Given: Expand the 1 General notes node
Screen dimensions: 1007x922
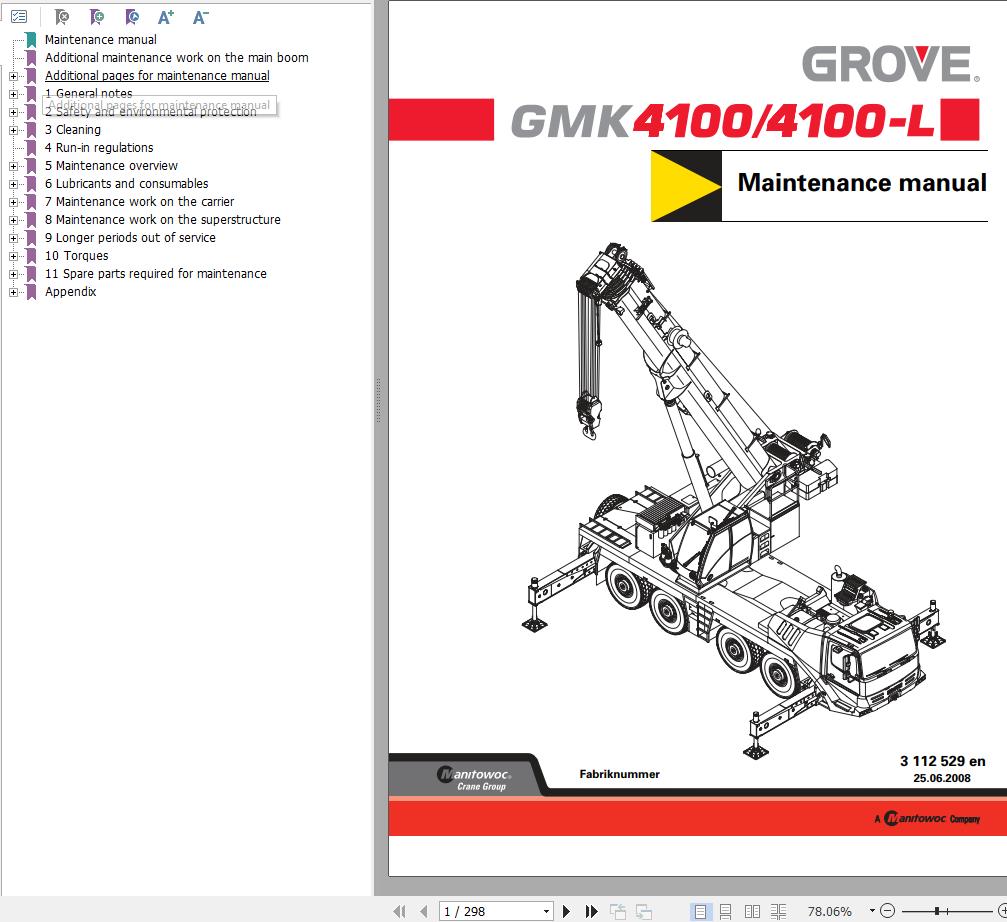Looking at the screenshot, I should [x=13, y=94].
